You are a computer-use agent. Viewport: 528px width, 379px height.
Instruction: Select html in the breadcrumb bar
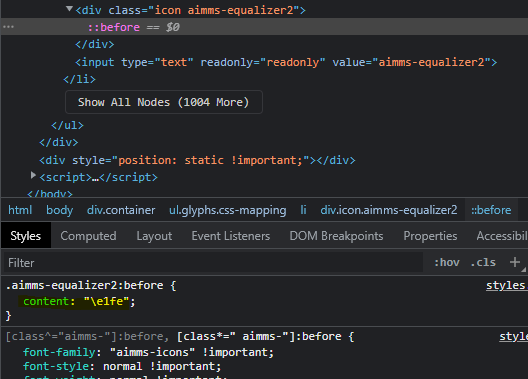[20, 210]
